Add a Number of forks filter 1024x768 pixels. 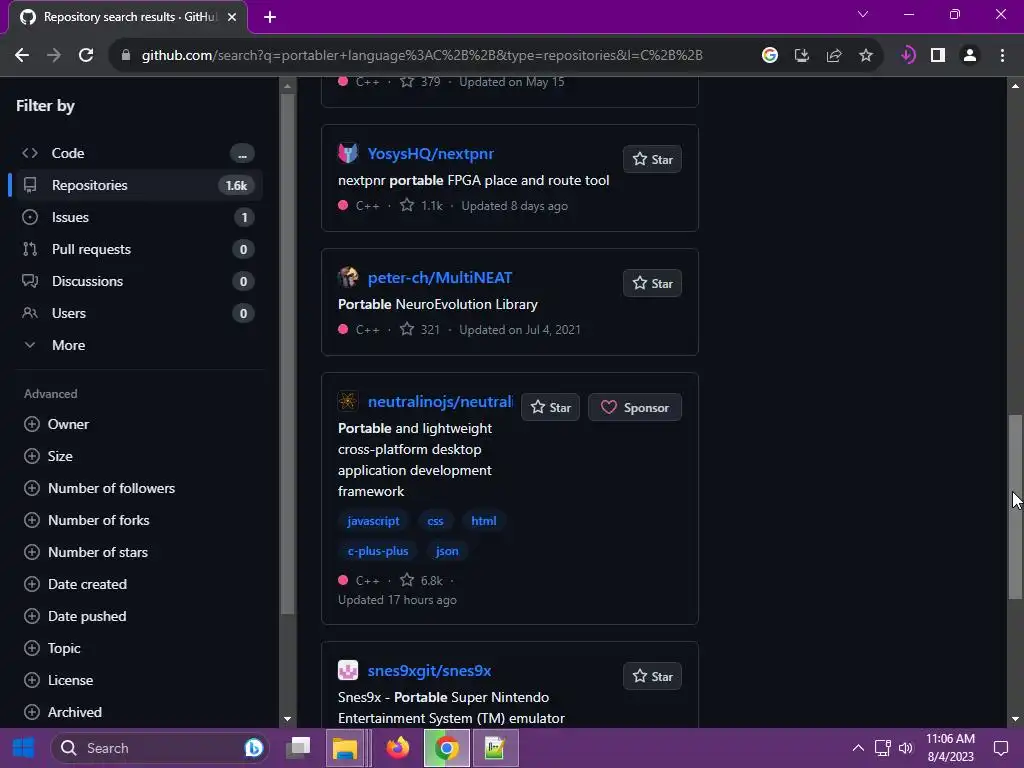click(x=87, y=520)
